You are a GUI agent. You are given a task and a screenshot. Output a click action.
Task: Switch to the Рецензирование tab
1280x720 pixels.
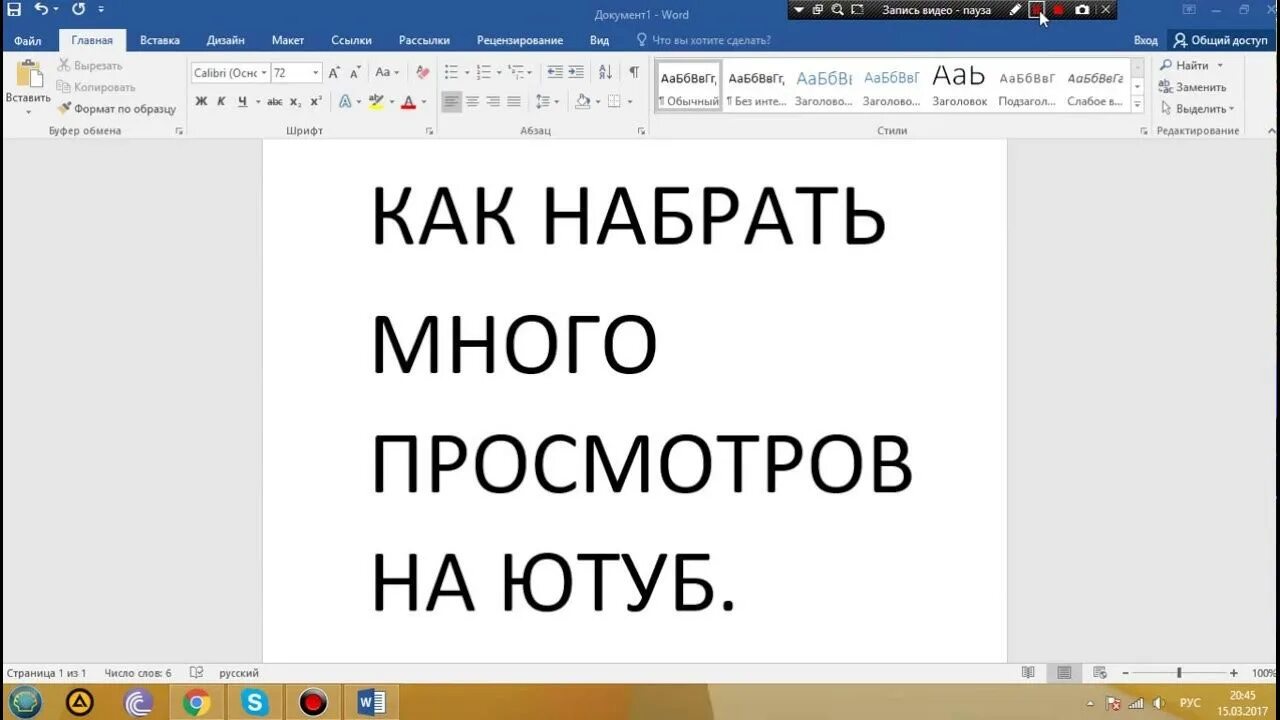[520, 40]
